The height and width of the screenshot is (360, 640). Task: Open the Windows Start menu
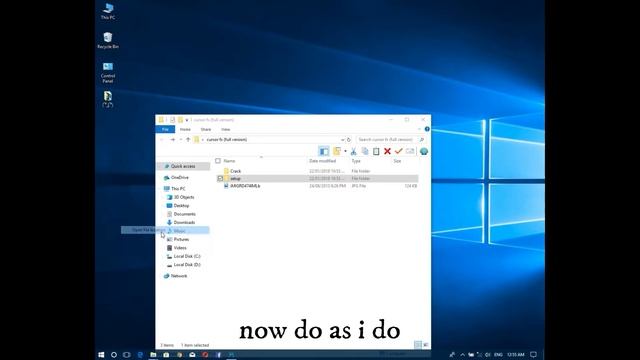click(x=101, y=355)
